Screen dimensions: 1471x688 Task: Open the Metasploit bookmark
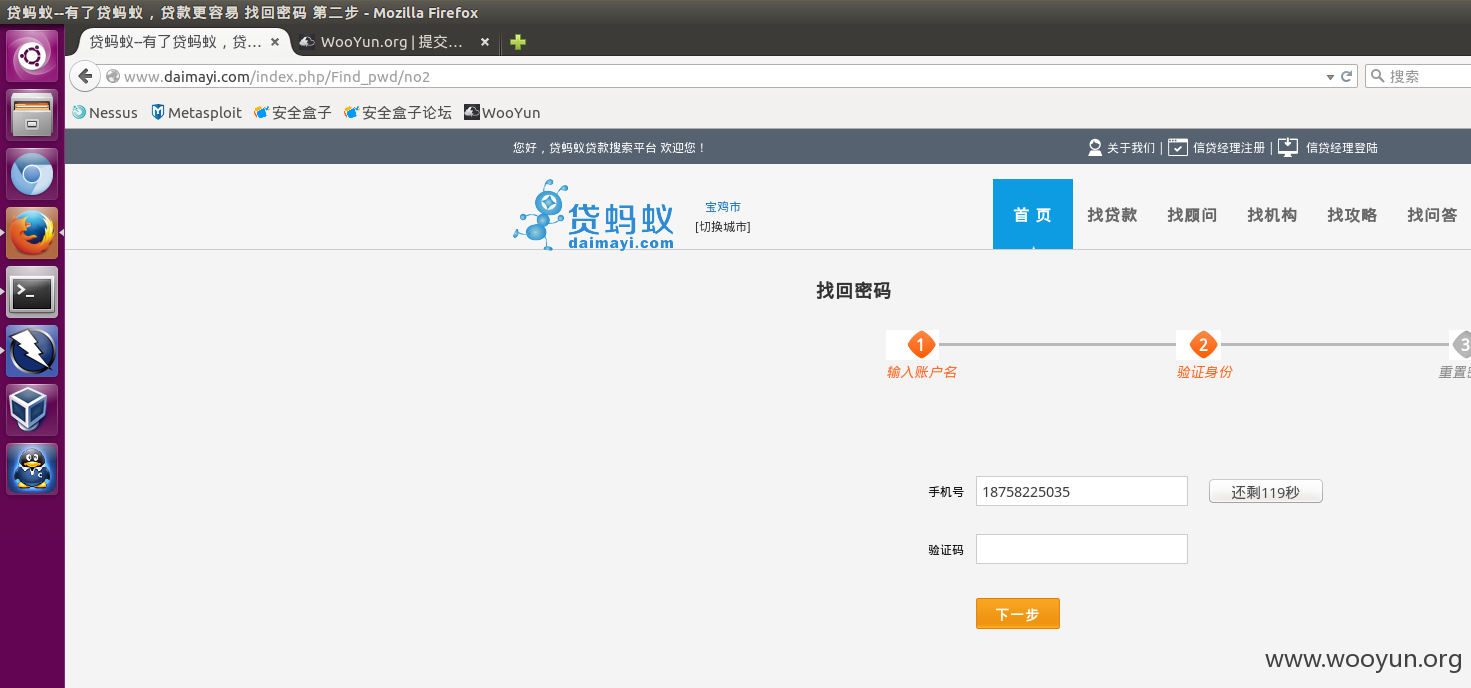(x=196, y=113)
